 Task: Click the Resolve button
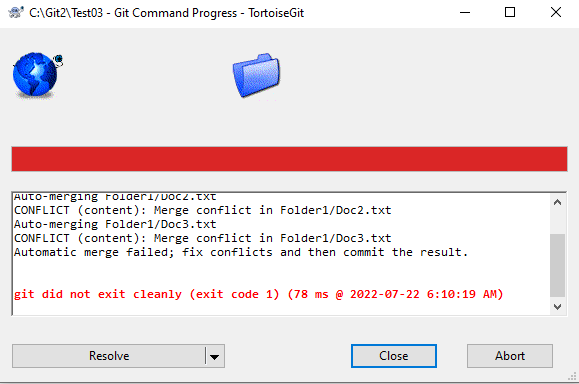click(109, 356)
